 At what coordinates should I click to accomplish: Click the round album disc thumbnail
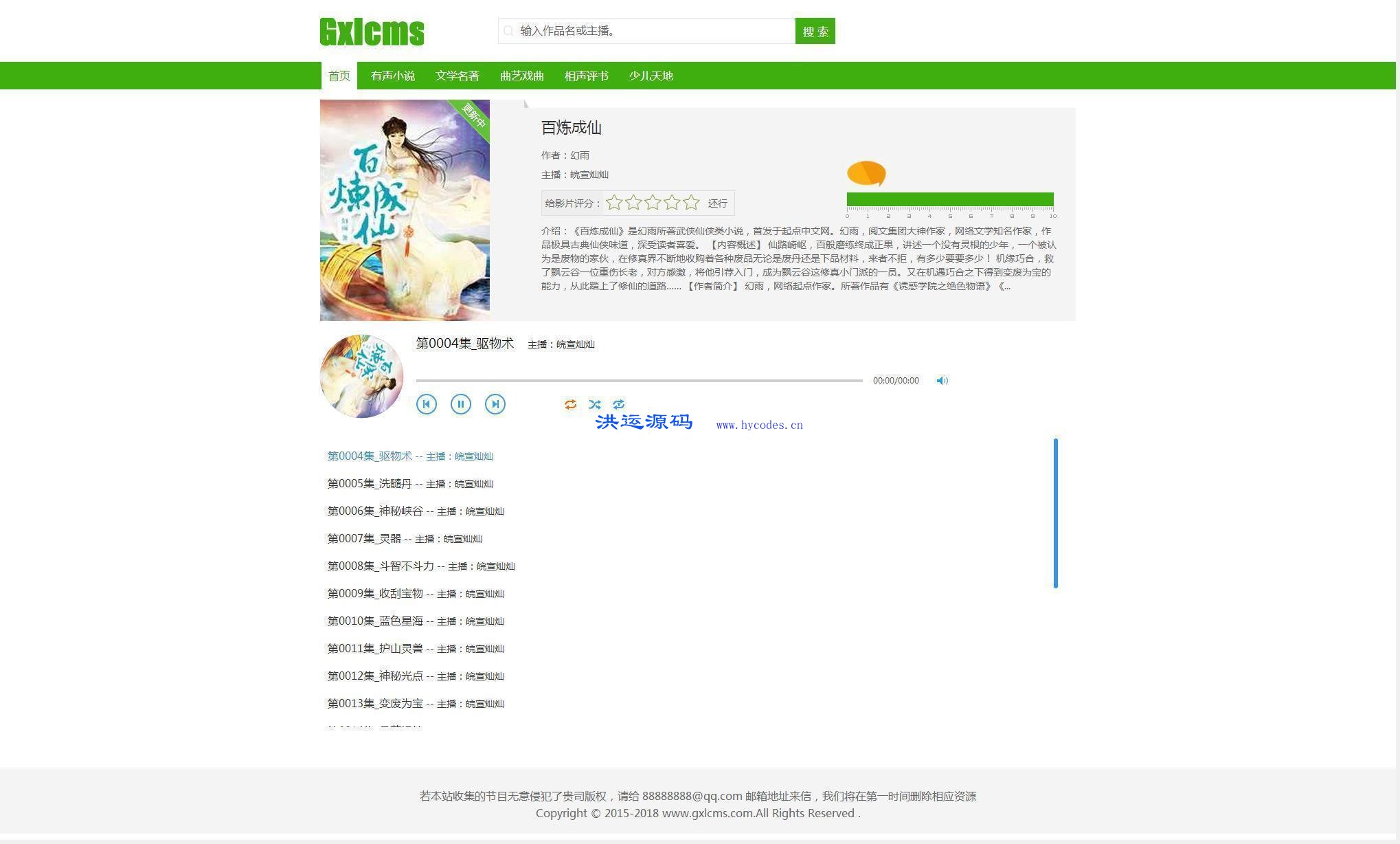click(x=361, y=376)
